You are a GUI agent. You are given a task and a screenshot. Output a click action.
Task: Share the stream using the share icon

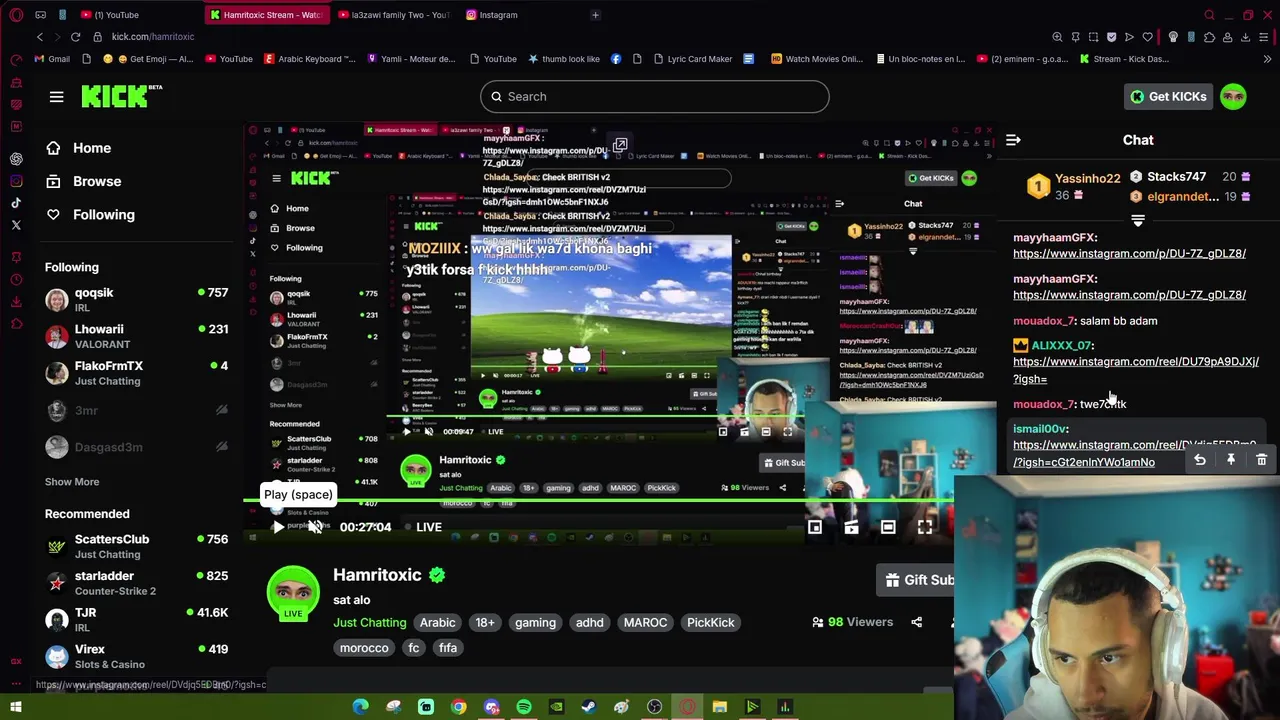point(916,622)
